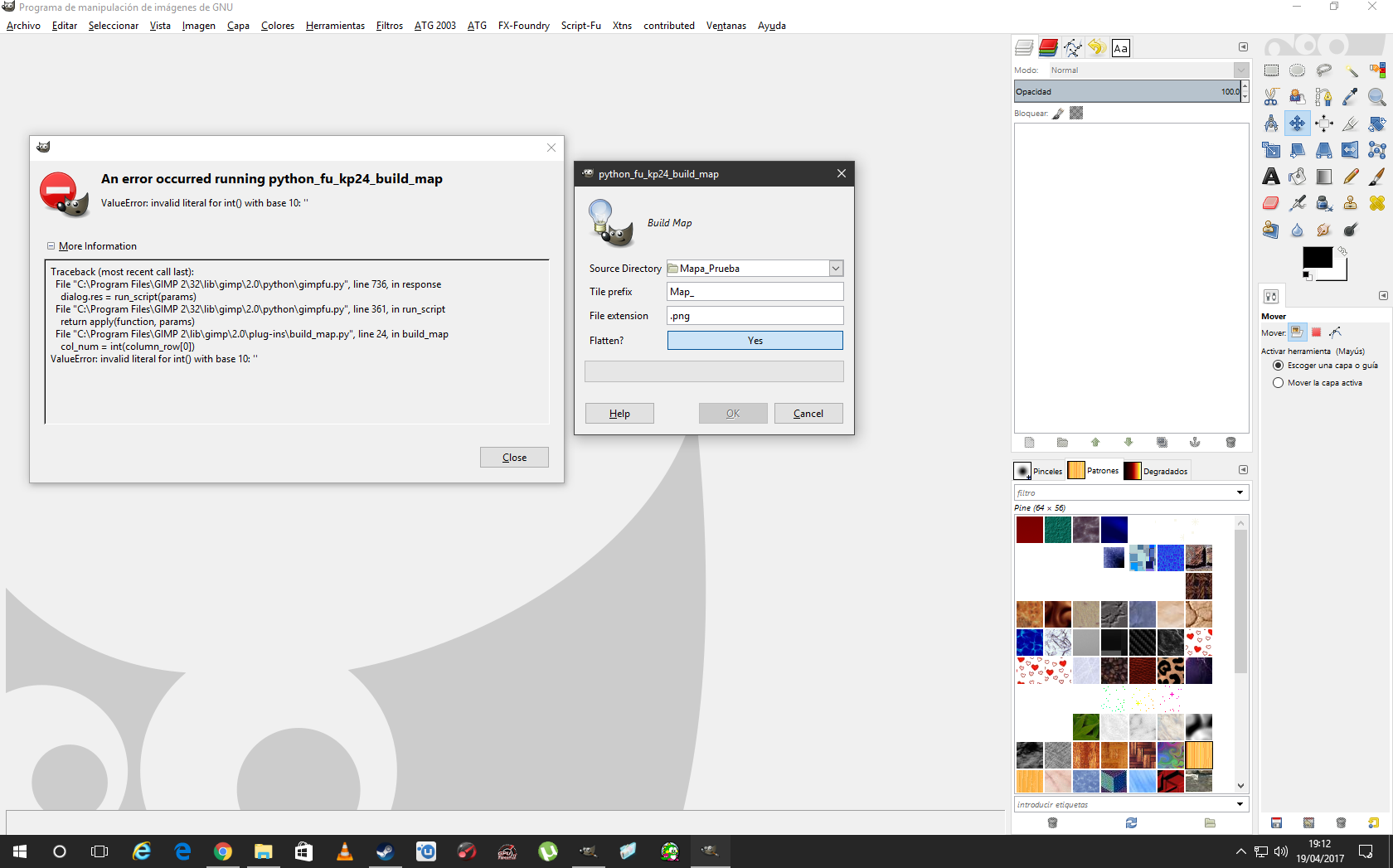Select the Zoom magnifier tool

tap(1377, 97)
